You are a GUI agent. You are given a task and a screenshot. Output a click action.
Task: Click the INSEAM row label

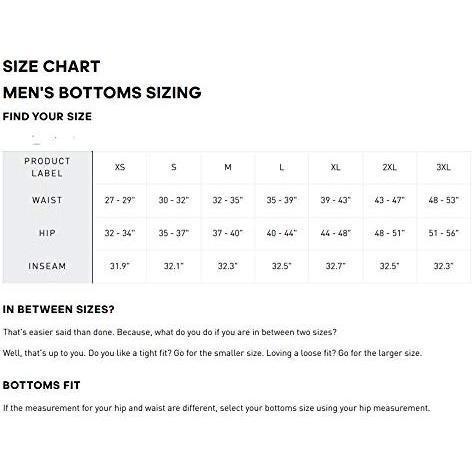(47, 266)
